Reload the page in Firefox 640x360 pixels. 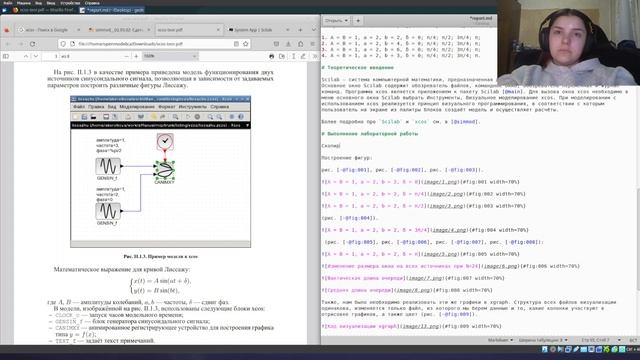click(33, 44)
